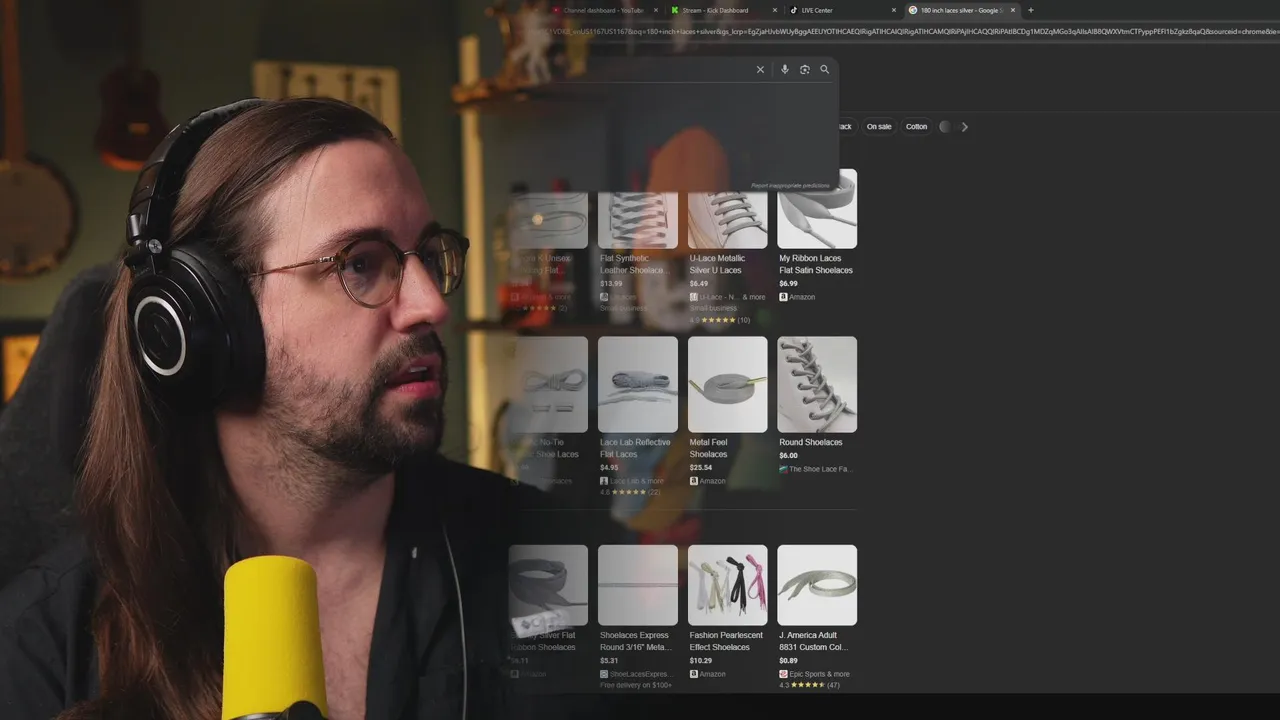
Task: Click U-Lace Metallic Silver U Laces title
Action: [717, 264]
